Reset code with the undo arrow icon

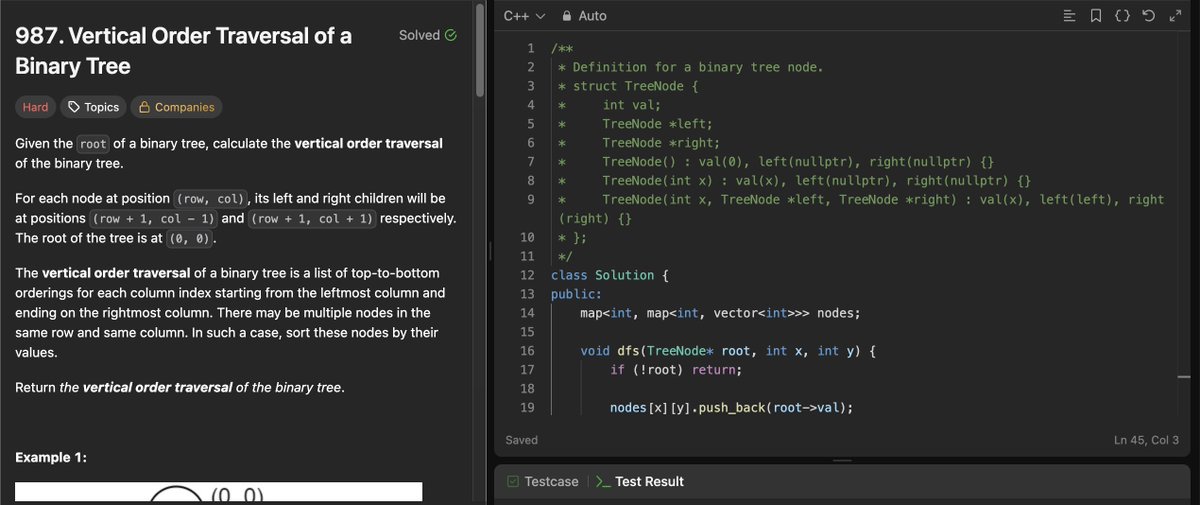1149,16
